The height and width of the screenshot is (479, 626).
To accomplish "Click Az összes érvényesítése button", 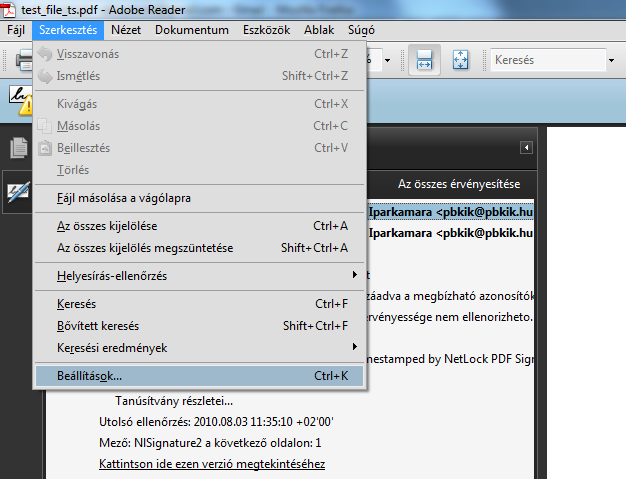I will click(459, 184).
